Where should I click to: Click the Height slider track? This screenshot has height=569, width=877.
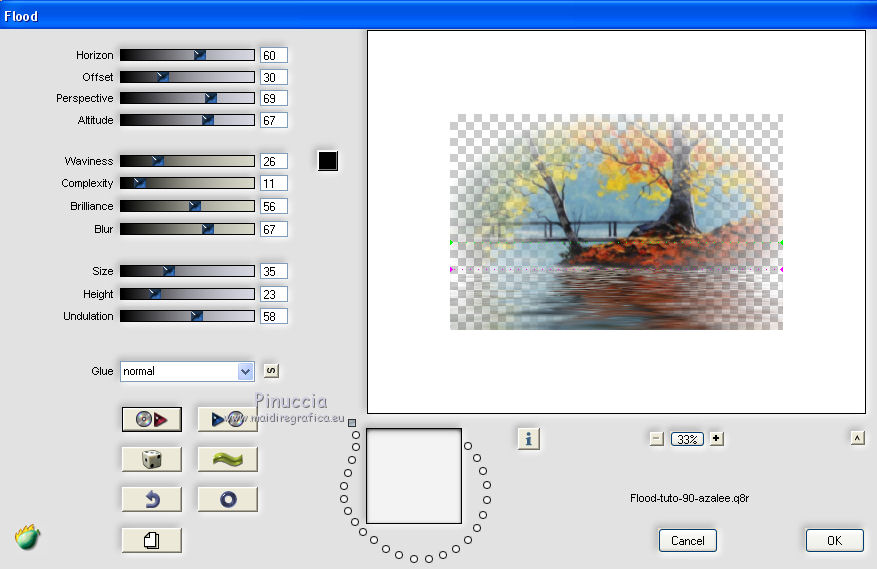pos(187,294)
